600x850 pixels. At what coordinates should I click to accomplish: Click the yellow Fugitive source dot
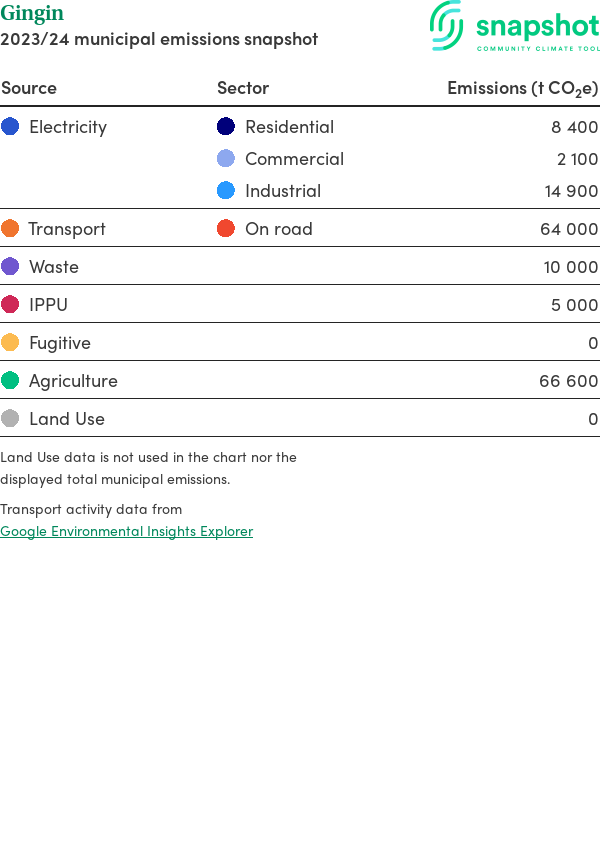(10, 342)
